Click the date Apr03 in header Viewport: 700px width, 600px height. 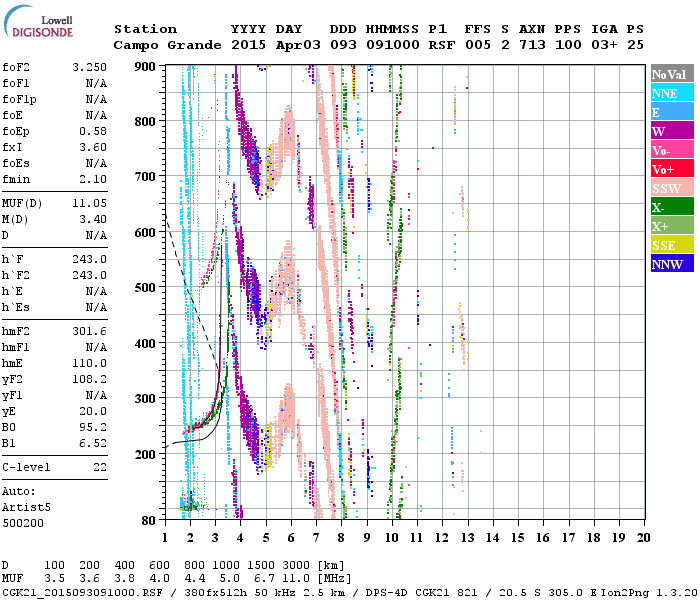[298, 45]
